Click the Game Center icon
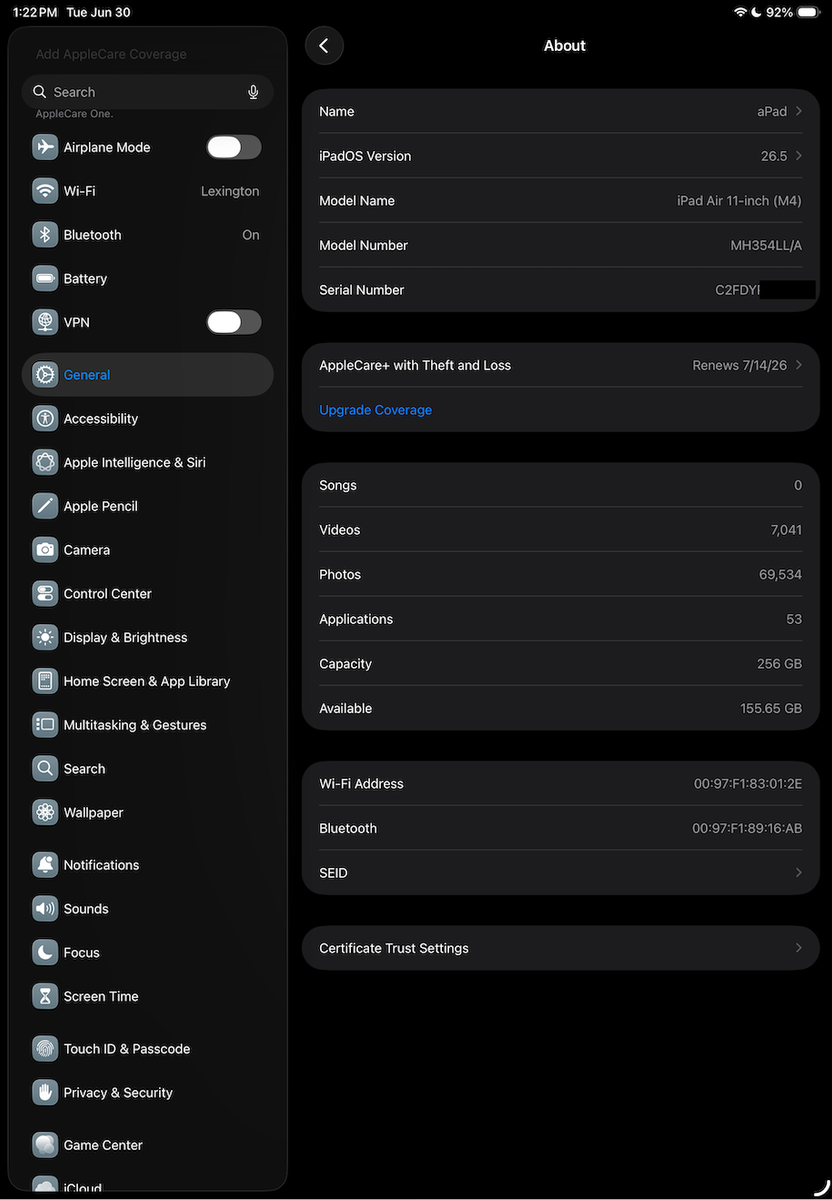The height and width of the screenshot is (1200, 832). coord(45,1145)
